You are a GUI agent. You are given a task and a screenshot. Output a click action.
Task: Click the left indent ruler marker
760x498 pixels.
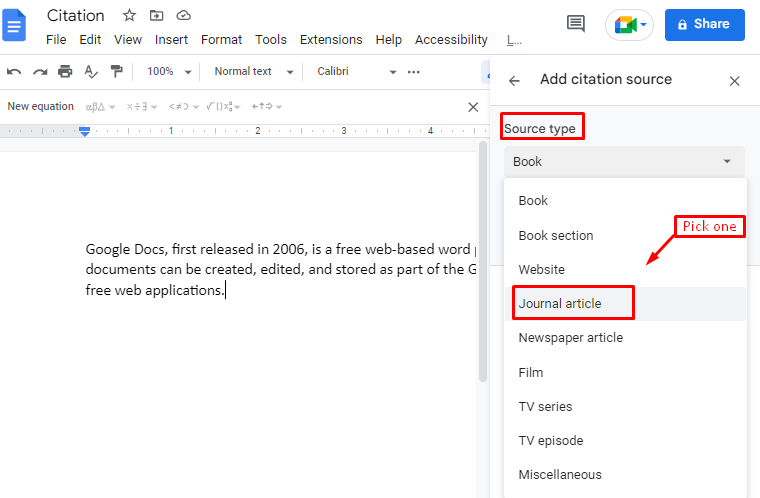84,133
